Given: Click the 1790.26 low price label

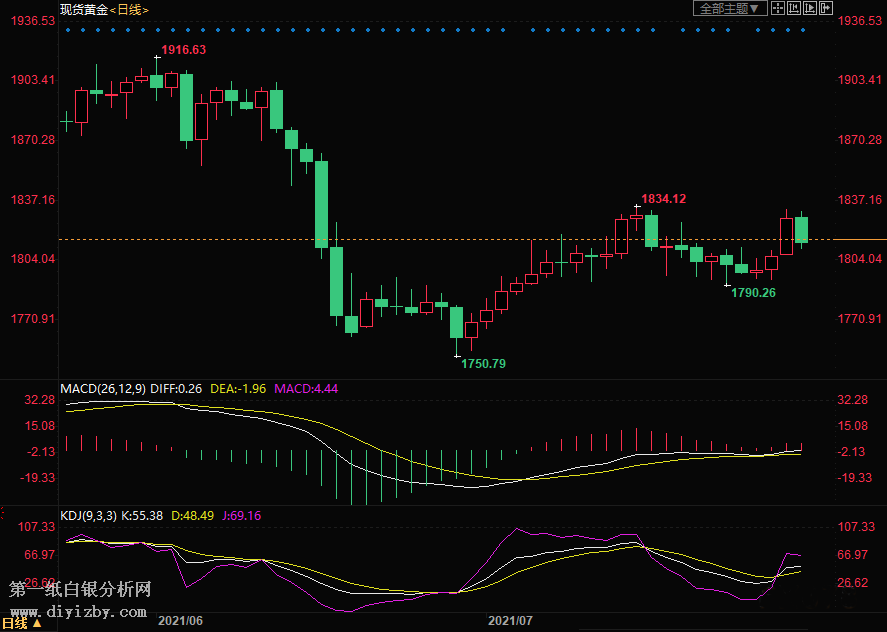Looking at the screenshot, I should (753, 293).
